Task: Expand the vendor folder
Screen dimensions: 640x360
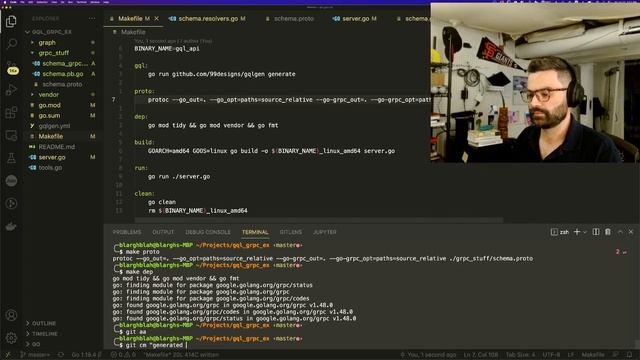Action: [49, 95]
